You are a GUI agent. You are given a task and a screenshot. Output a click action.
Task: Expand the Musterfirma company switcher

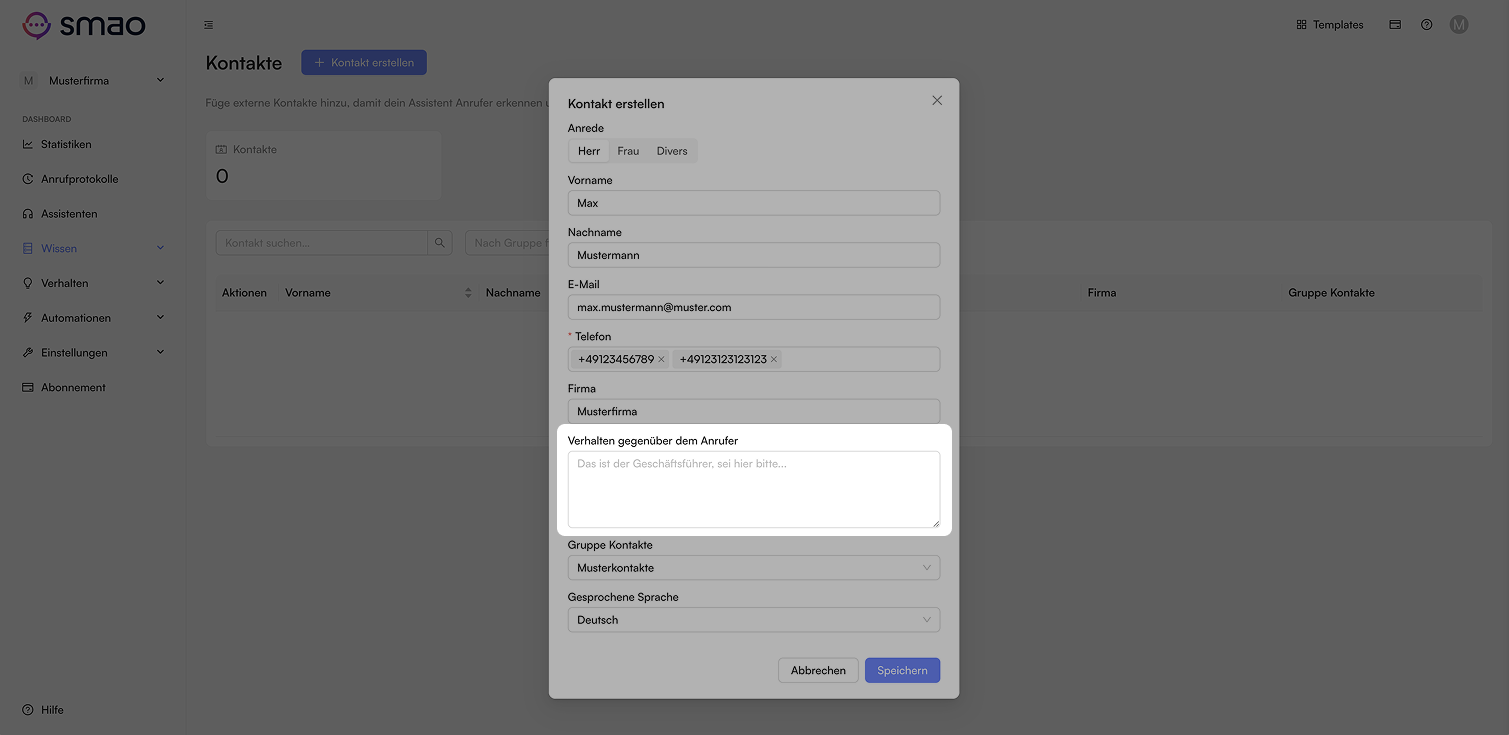[x=93, y=81]
